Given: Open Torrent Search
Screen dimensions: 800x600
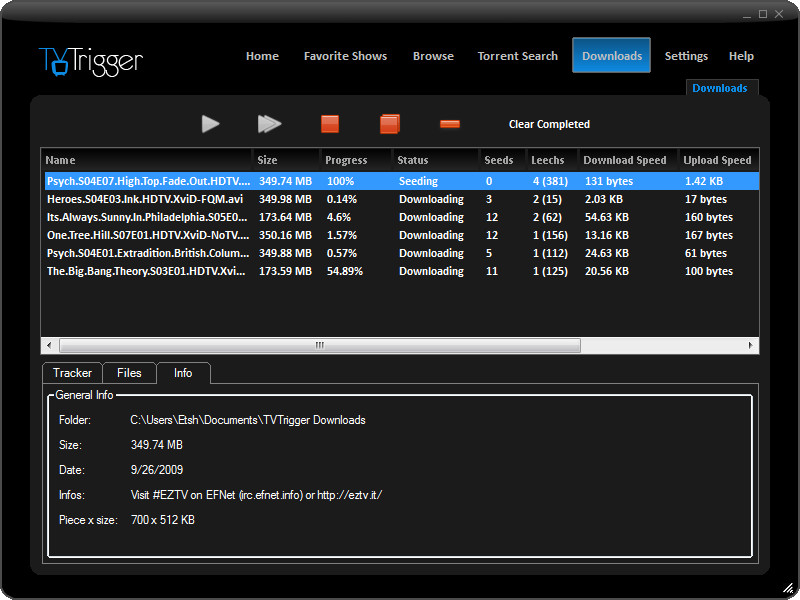Looking at the screenshot, I should pyautogui.click(x=517, y=56).
